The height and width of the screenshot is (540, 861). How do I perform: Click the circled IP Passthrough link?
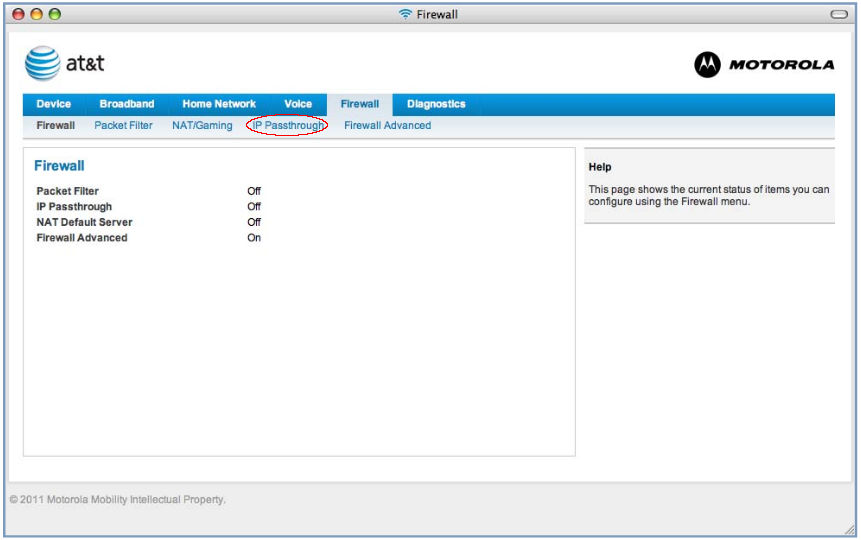point(288,126)
